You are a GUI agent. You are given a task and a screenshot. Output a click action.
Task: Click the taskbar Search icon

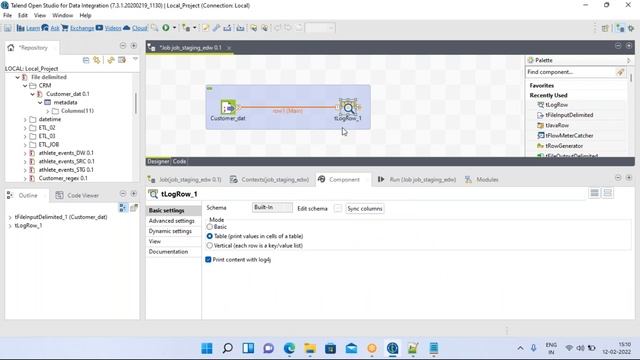pyautogui.click(x=227, y=348)
